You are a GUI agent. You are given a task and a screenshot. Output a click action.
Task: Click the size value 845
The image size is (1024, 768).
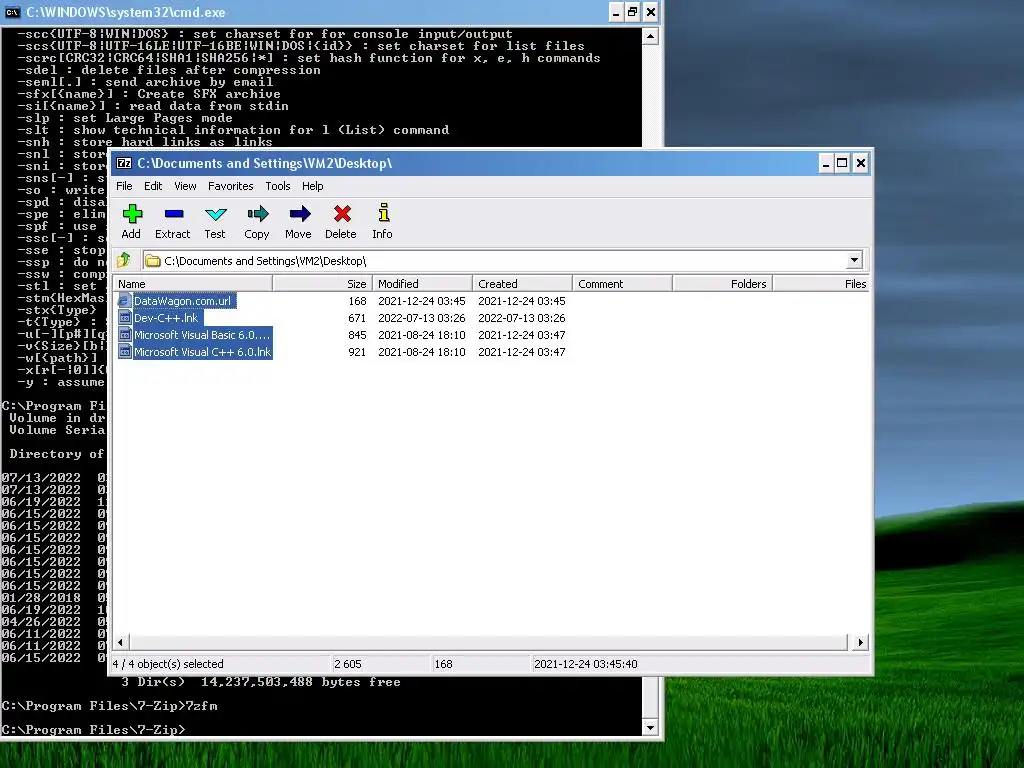click(357, 335)
